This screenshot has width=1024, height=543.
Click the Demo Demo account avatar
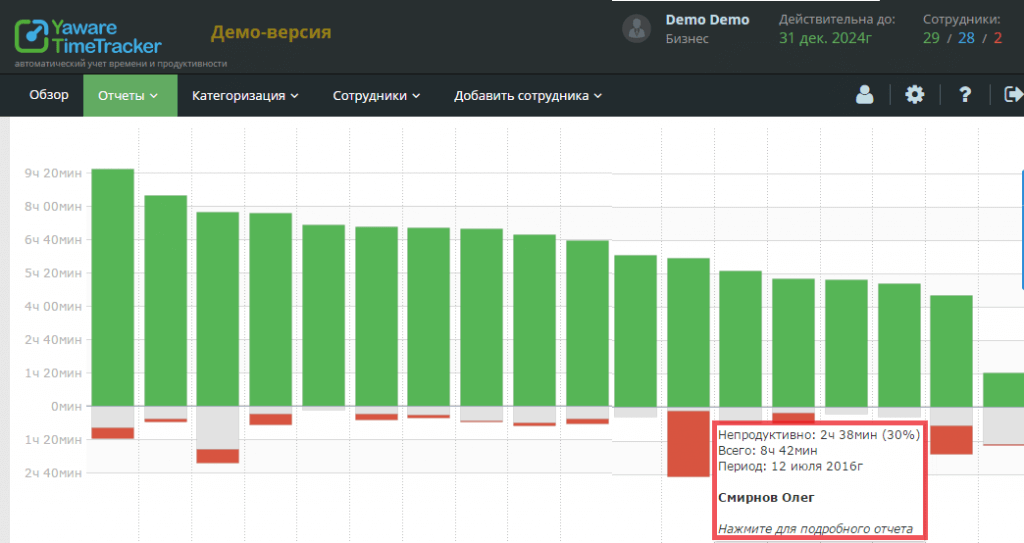pos(637,29)
